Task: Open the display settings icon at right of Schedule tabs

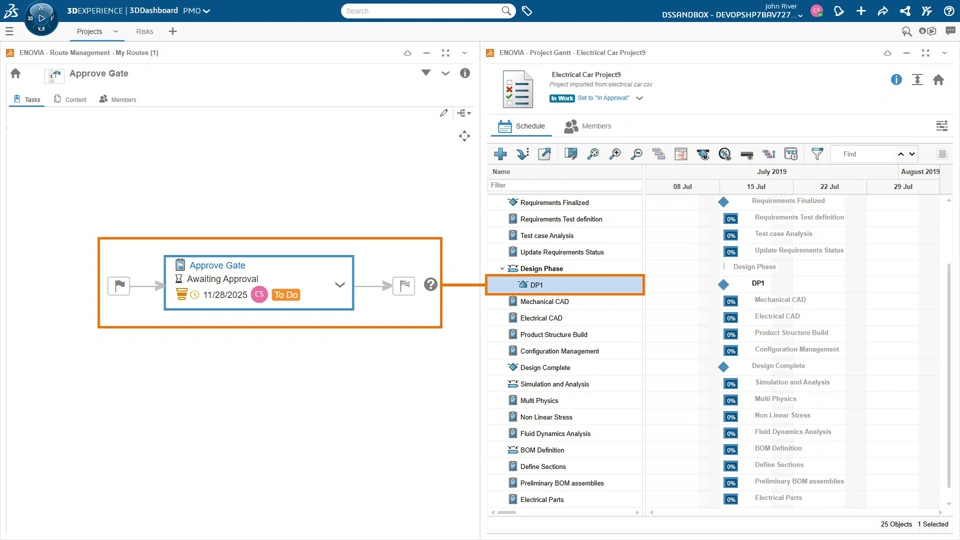Action: coord(942,126)
